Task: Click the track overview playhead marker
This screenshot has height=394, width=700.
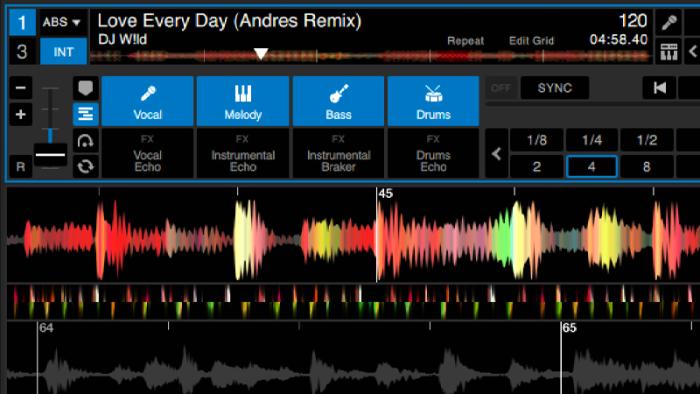Action: click(x=261, y=54)
